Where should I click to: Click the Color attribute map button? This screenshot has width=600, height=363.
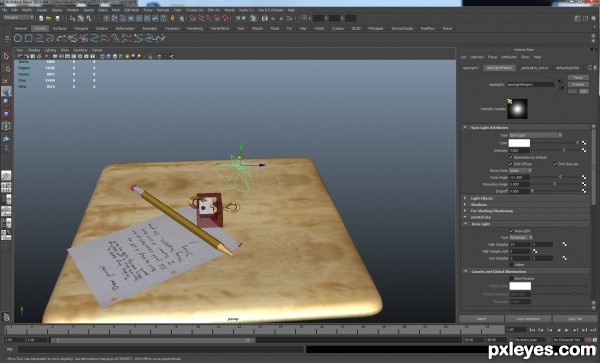click(x=584, y=143)
